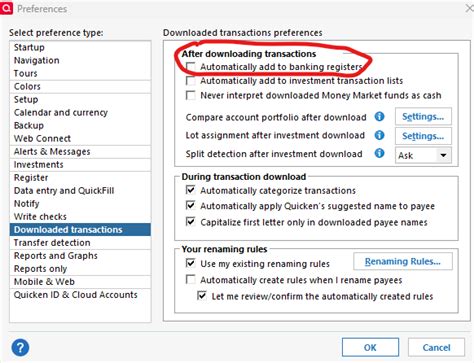This screenshot has height=363, width=474.
Task: Select Reports only preferences
Action: click(x=80, y=268)
